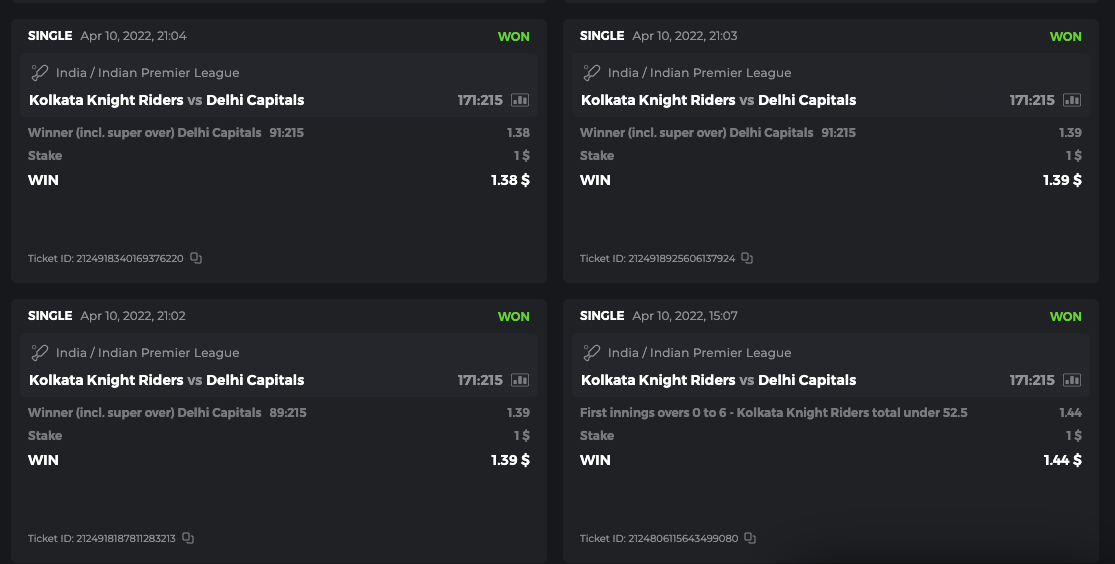The image size is (1115, 564).
Task: Click the WON status on the 21:03 bet
Action: pos(1065,36)
